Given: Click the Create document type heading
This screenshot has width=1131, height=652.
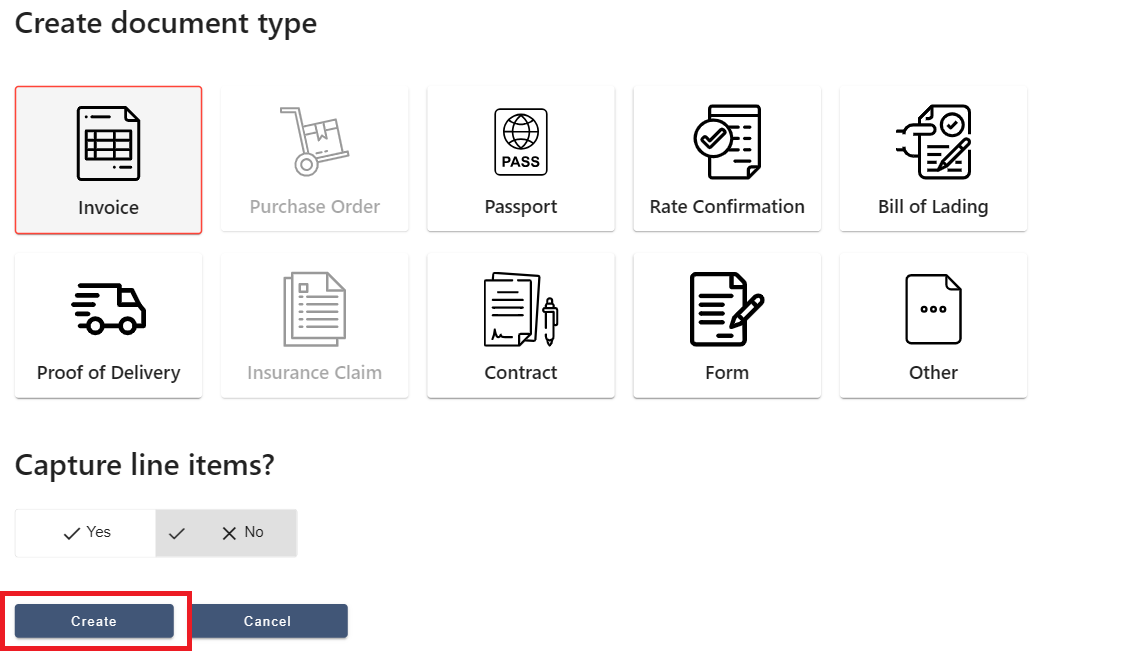Looking at the screenshot, I should (x=165, y=23).
